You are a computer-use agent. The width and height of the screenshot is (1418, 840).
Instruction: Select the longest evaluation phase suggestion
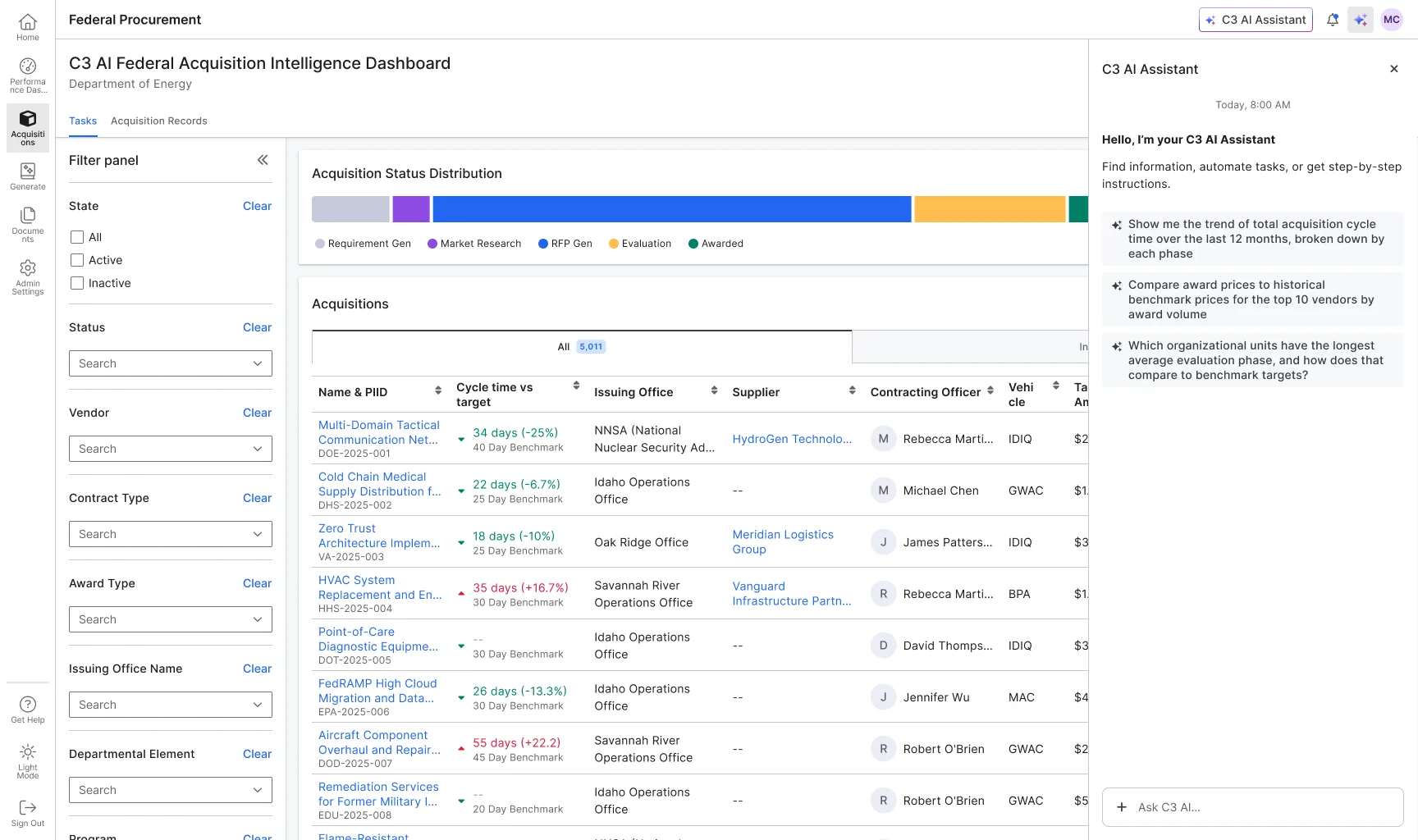1253,360
